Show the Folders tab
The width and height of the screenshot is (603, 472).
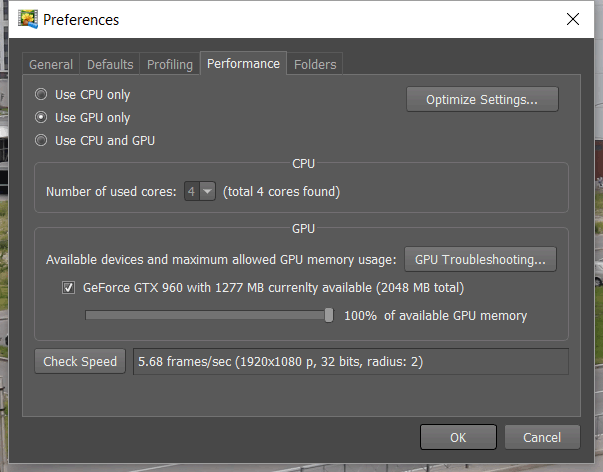pyautogui.click(x=315, y=64)
